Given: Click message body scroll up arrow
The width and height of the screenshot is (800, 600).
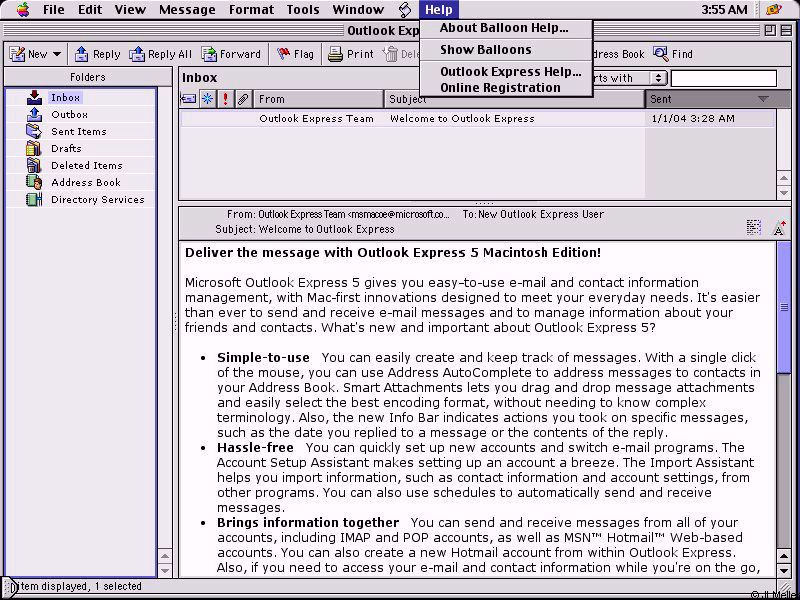Looking at the screenshot, I should [784, 556].
